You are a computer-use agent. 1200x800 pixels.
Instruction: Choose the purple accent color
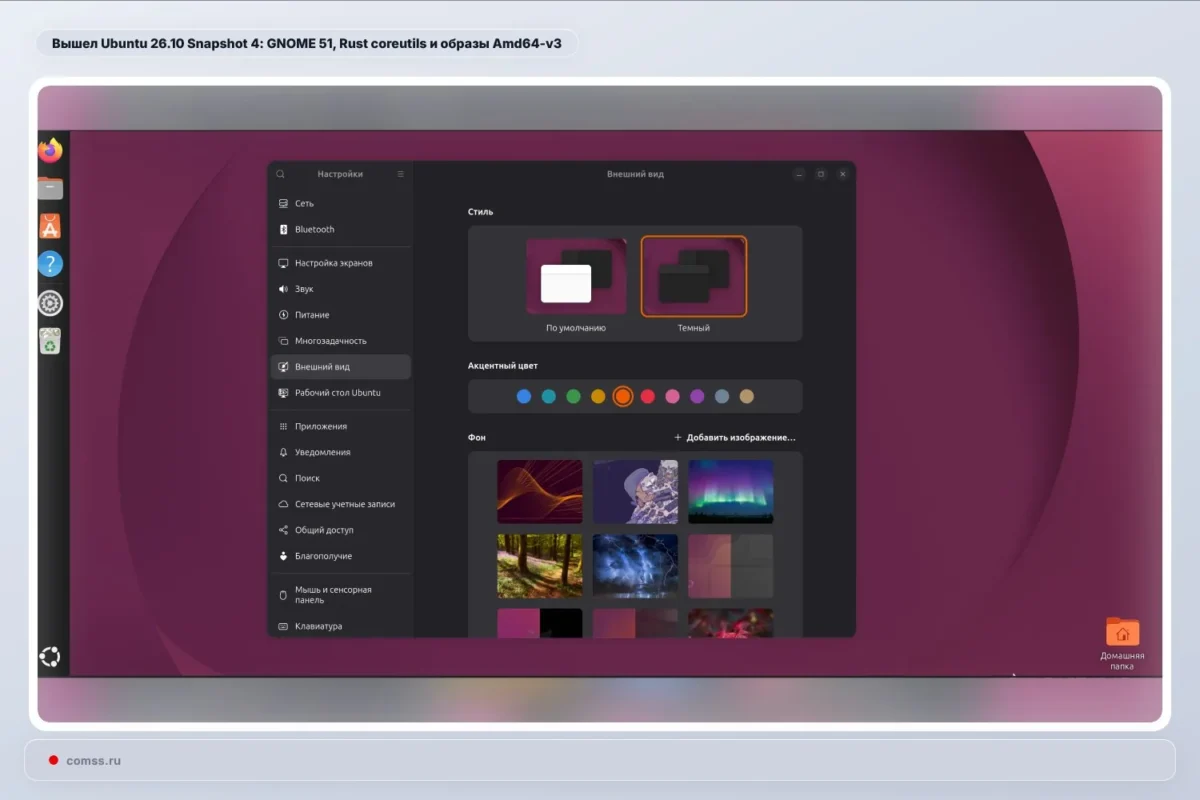[x=697, y=397]
